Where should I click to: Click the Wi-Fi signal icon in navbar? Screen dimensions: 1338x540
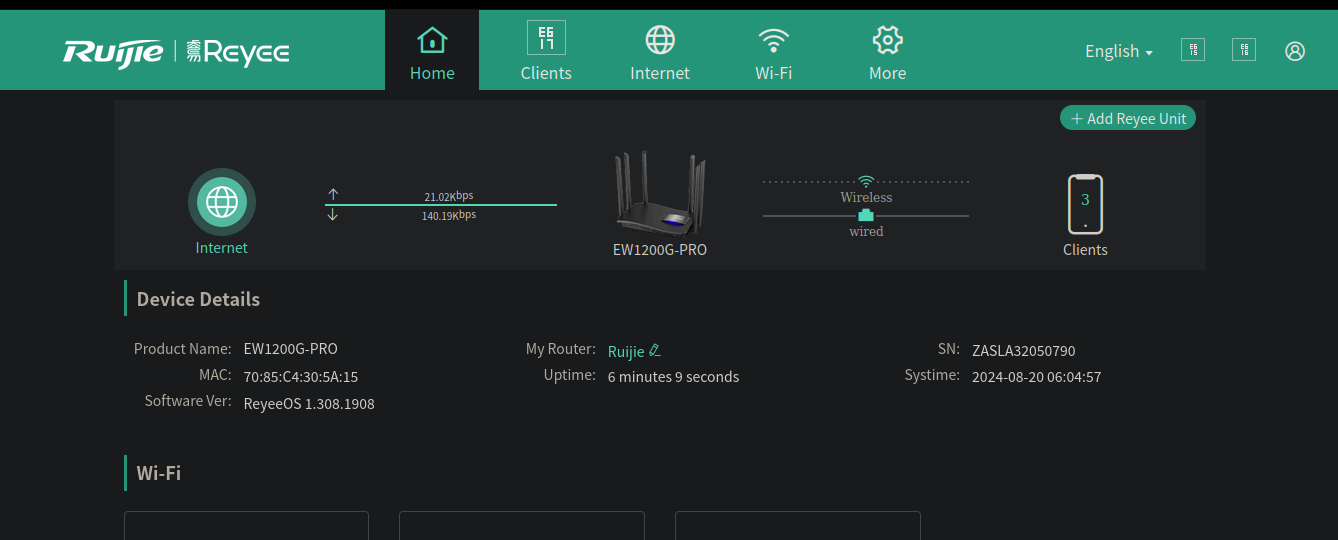pyautogui.click(x=774, y=40)
